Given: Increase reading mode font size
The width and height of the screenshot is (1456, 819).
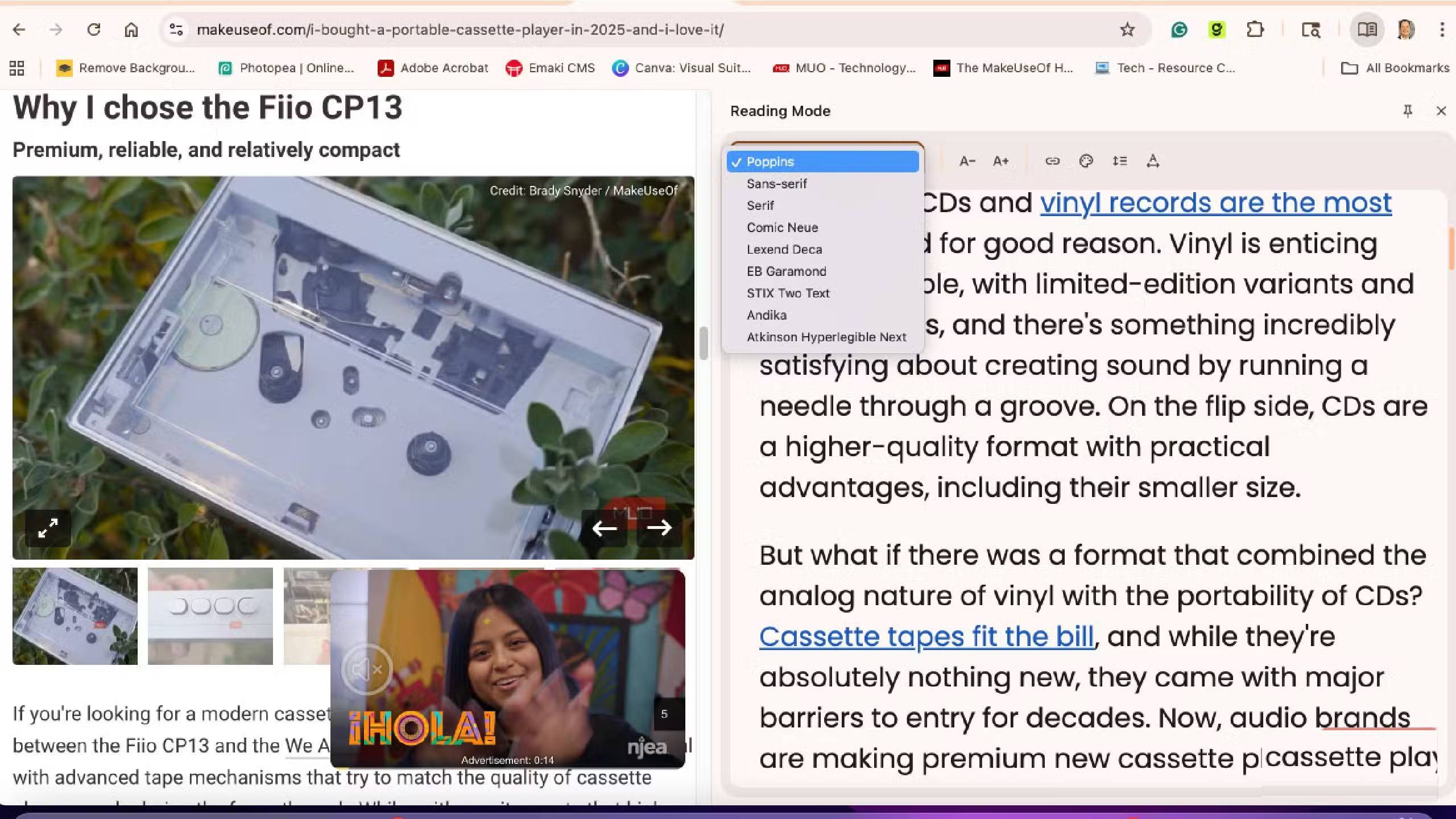Looking at the screenshot, I should coord(1000,161).
